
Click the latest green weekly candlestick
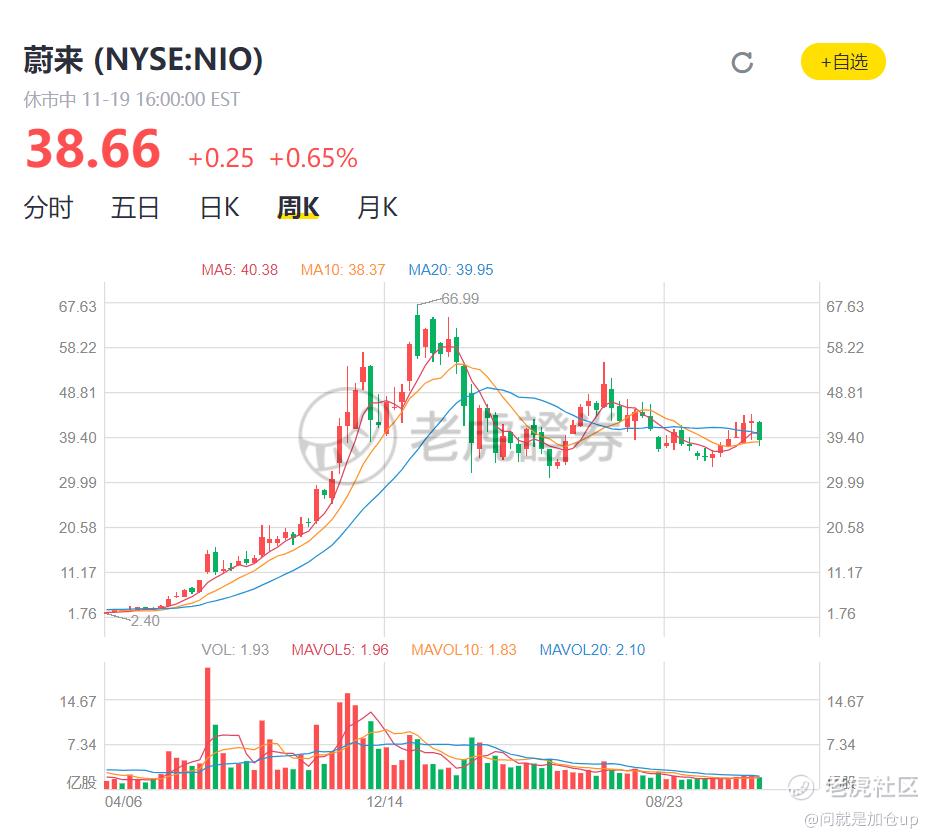tap(759, 432)
